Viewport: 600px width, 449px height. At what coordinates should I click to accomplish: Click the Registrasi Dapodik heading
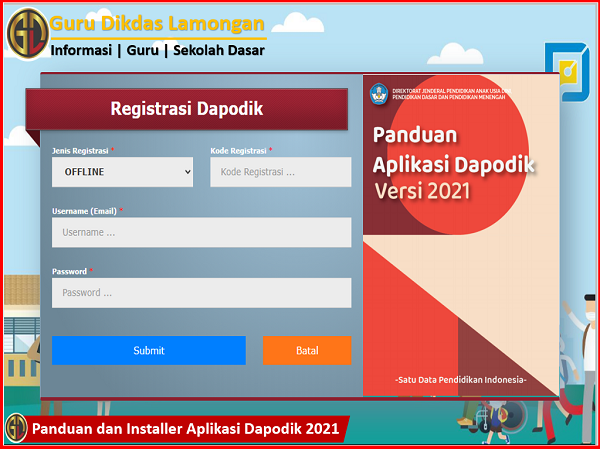pyautogui.click(x=187, y=109)
